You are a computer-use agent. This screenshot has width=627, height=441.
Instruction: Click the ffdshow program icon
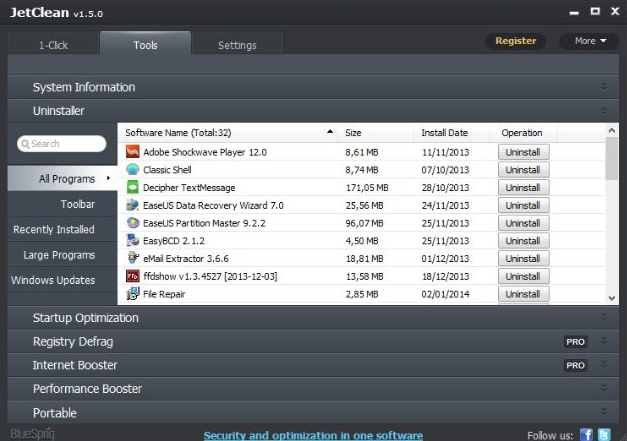point(133,276)
